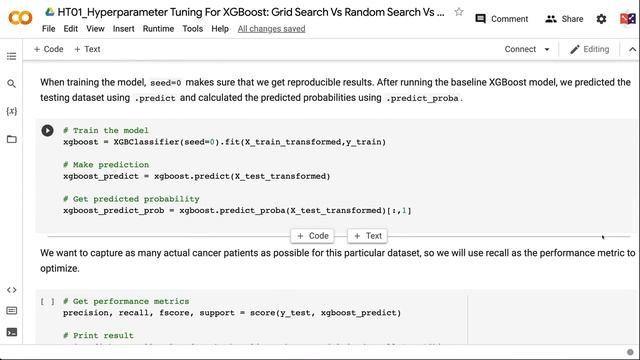Click the notebook title text
The height and width of the screenshot is (360, 640).
(251, 12)
